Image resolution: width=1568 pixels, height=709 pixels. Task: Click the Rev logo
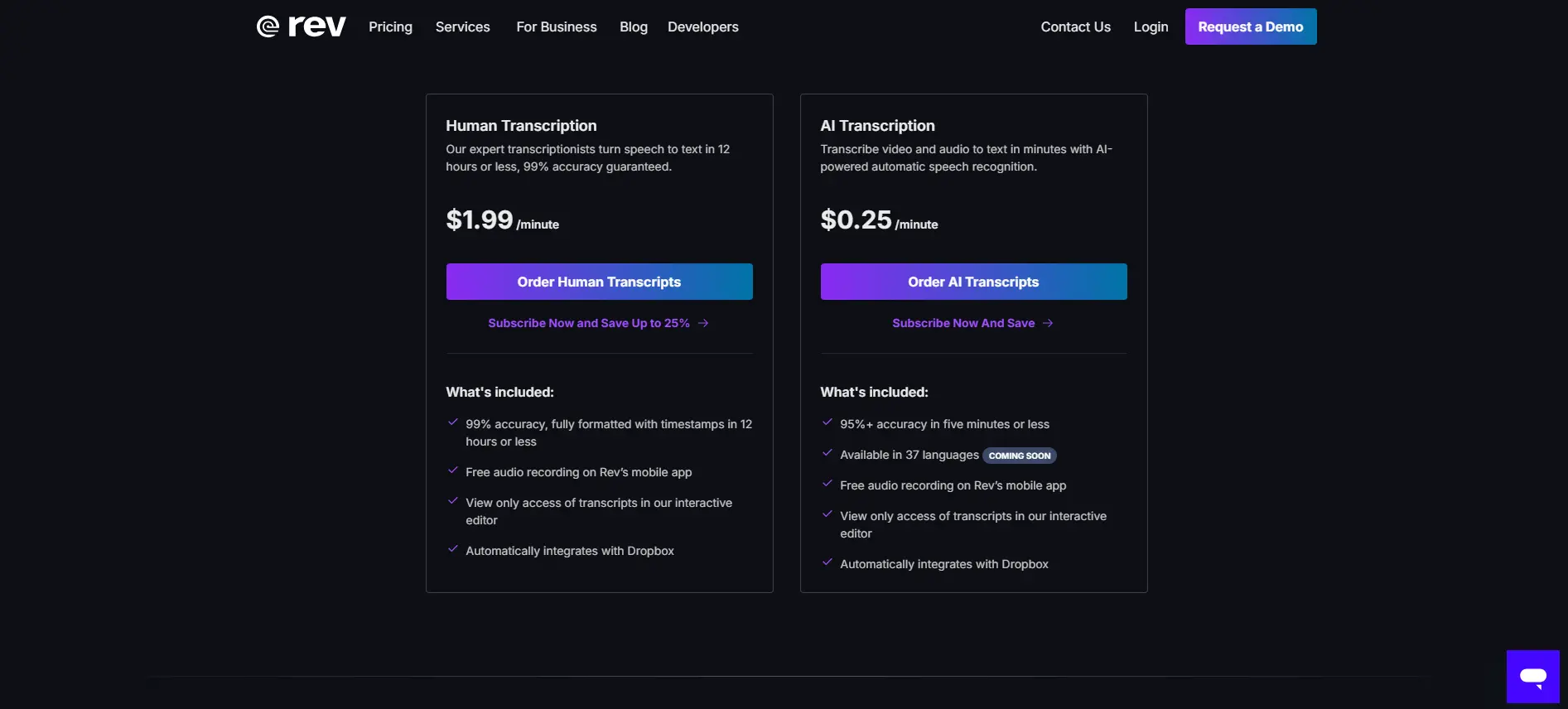point(302,27)
